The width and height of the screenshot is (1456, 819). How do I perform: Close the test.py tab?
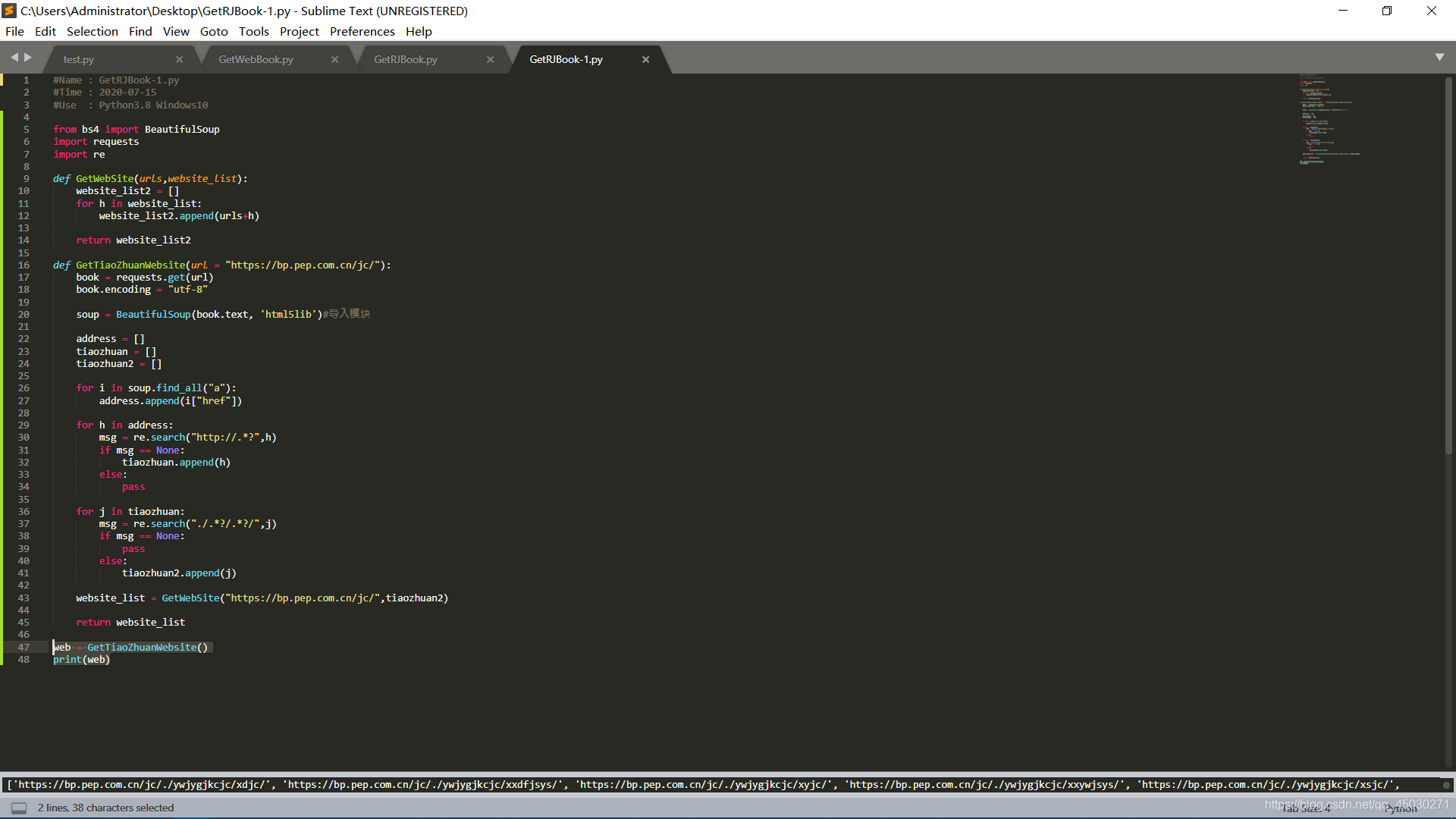(180, 59)
